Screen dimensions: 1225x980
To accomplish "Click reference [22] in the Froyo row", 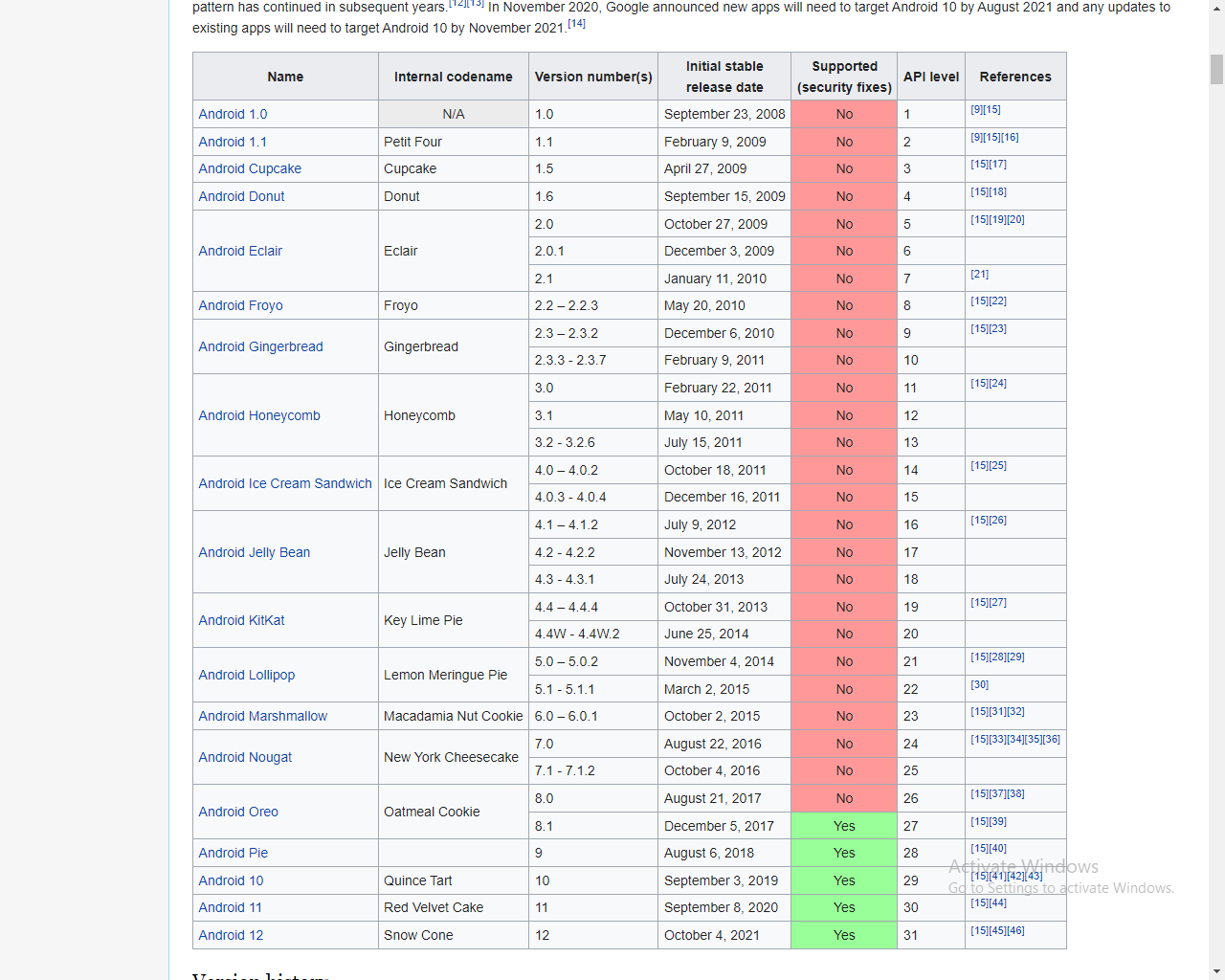I will [x=997, y=301].
